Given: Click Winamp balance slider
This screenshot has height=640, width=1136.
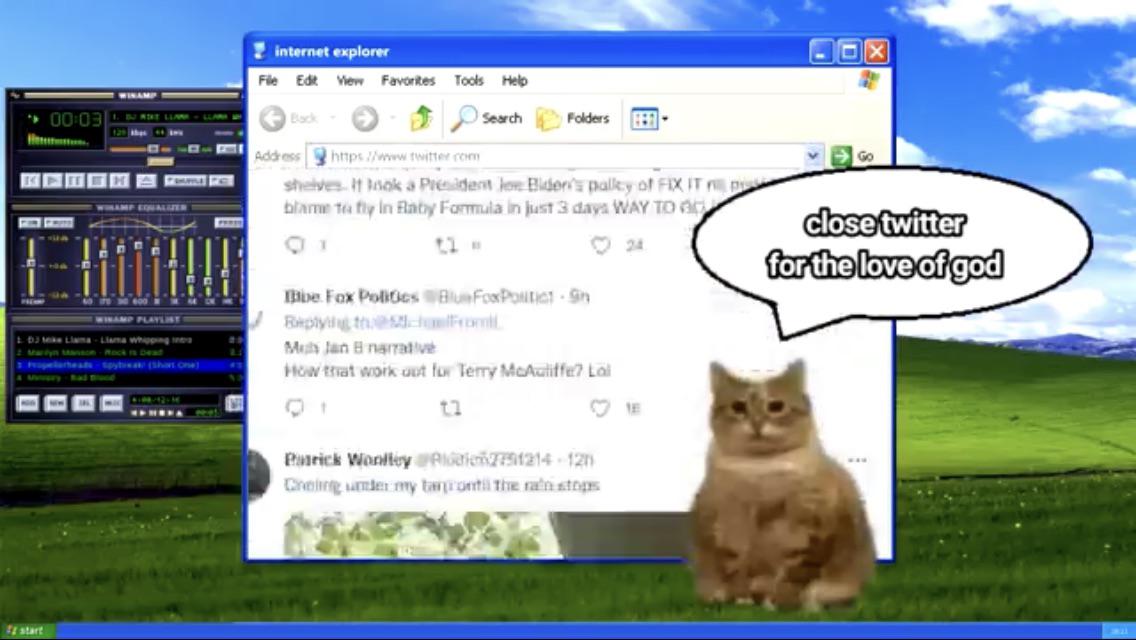Looking at the screenshot, I should pos(194,149).
